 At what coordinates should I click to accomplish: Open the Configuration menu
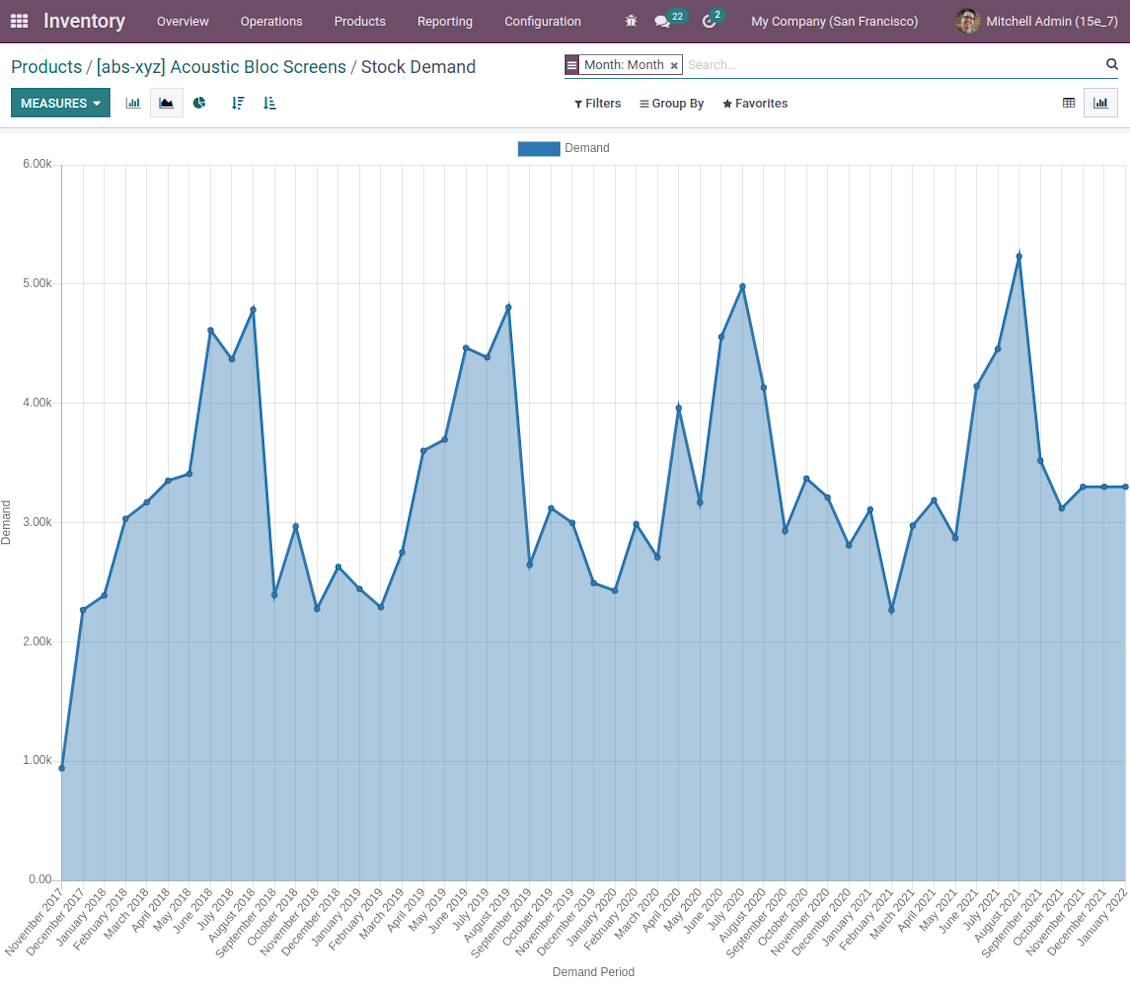point(543,21)
